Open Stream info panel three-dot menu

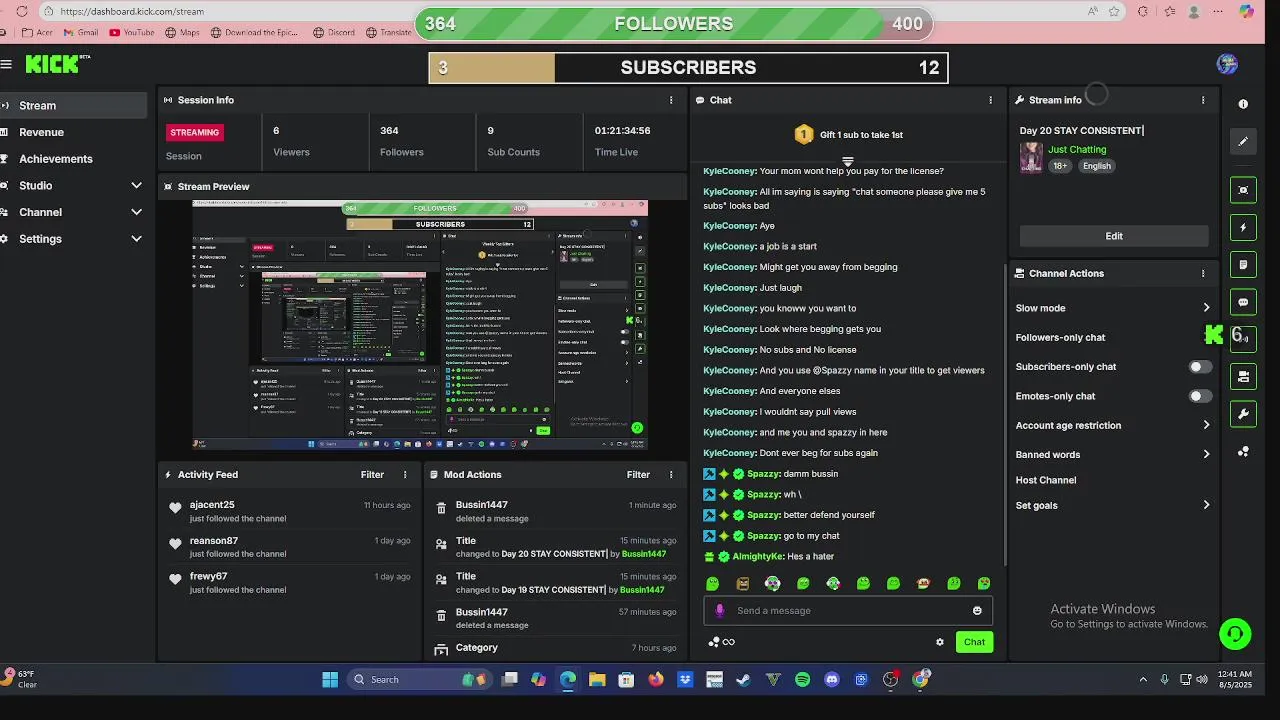coord(1203,100)
